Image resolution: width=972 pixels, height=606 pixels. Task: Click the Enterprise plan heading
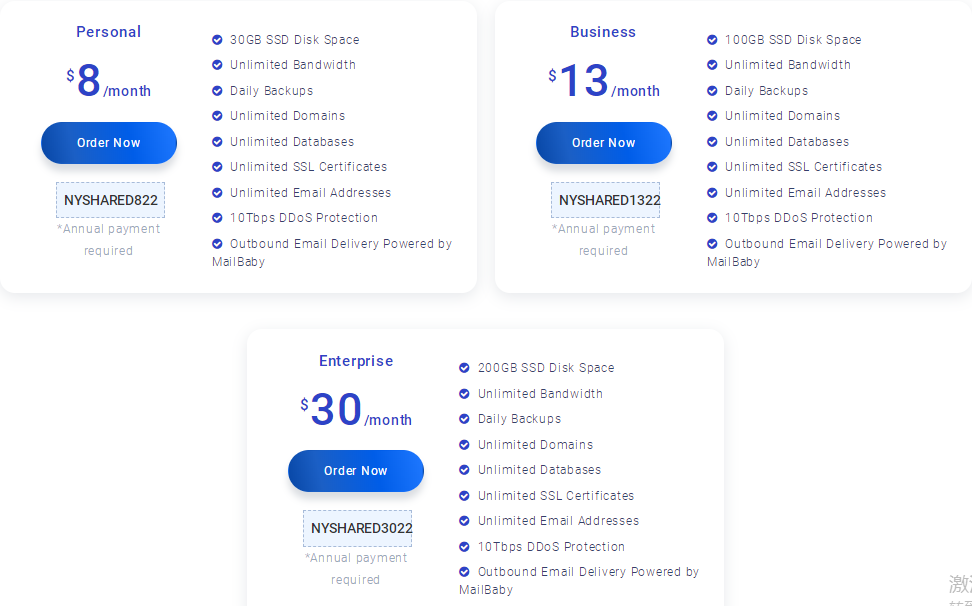click(x=356, y=361)
